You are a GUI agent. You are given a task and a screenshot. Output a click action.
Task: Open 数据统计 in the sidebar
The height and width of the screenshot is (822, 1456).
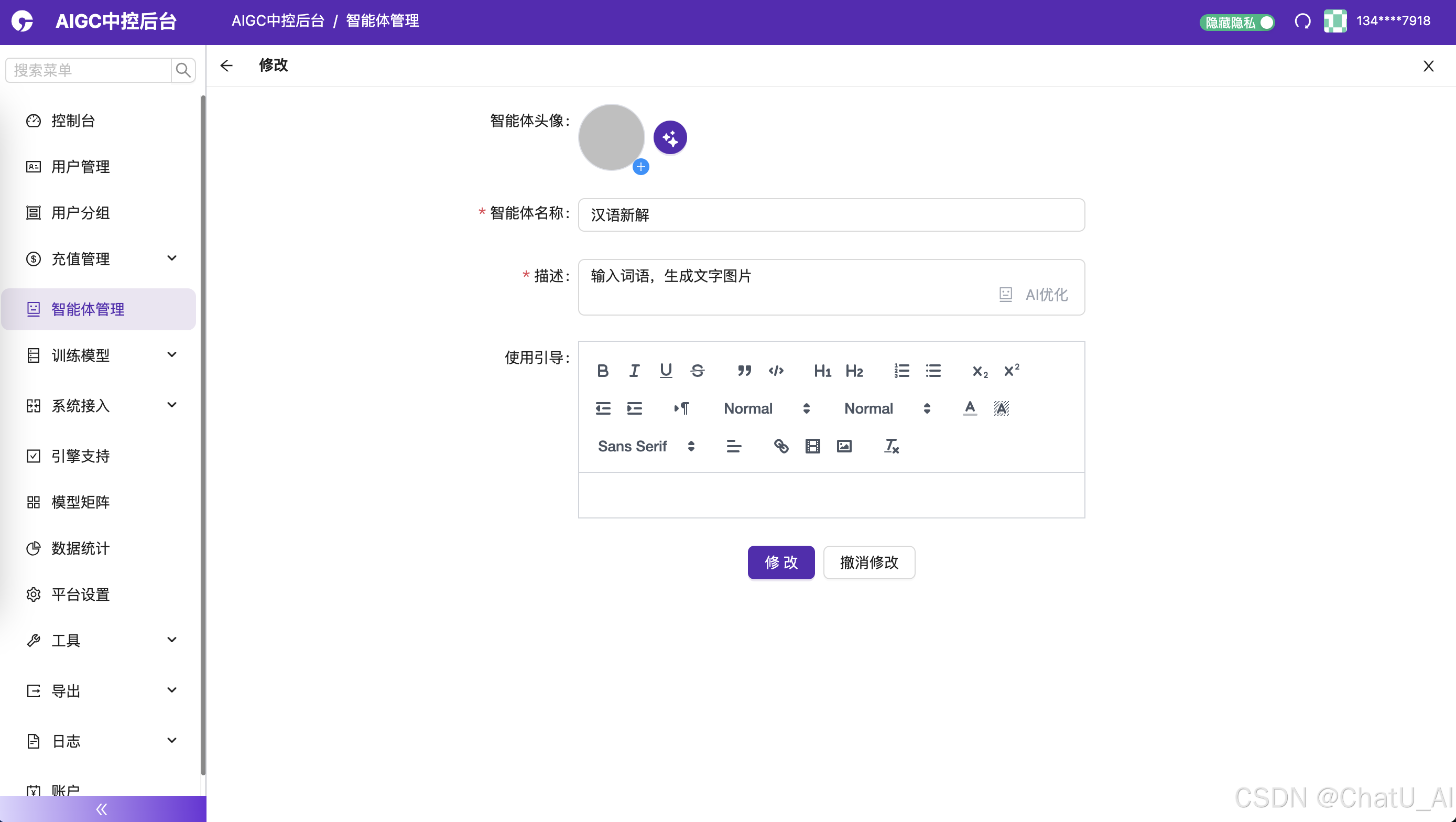(81, 548)
